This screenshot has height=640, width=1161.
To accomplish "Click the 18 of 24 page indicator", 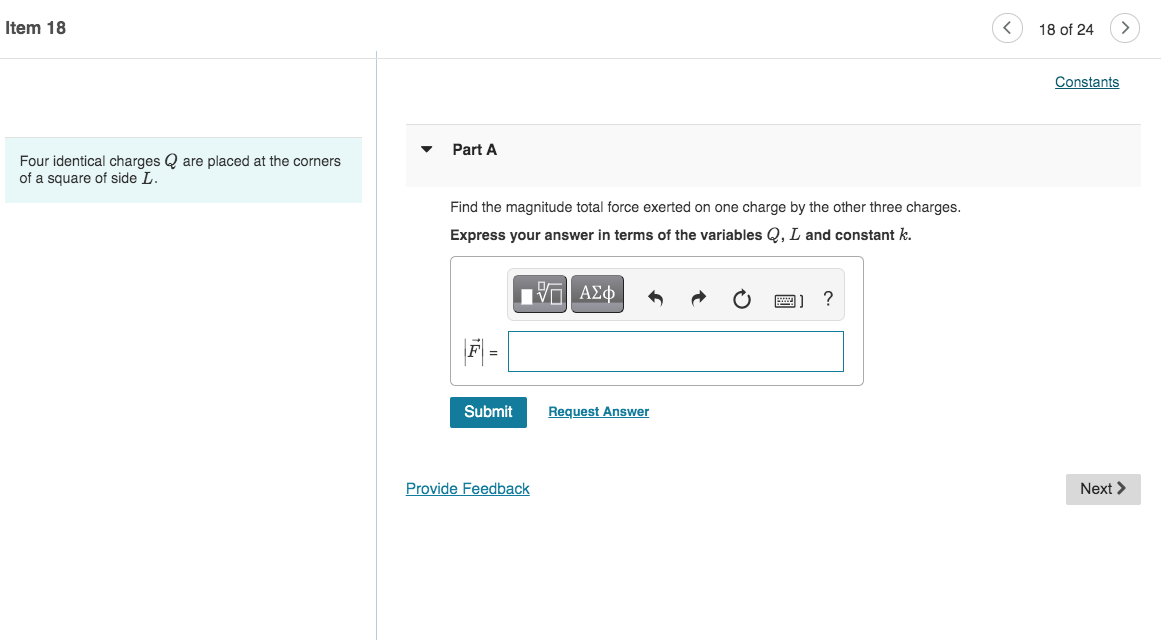I will pyautogui.click(x=1066, y=30).
